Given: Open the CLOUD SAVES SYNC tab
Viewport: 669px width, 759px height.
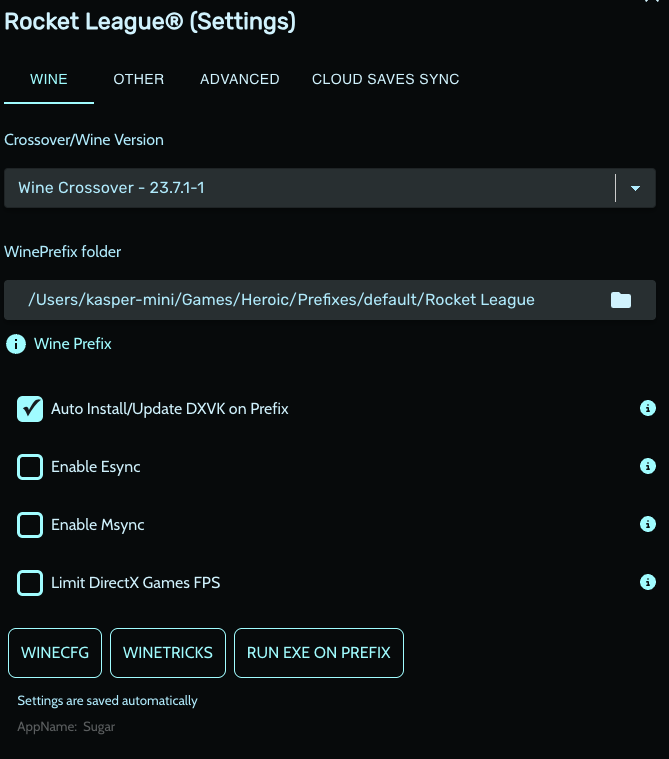Looking at the screenshot, I should (x=385, y=79).
